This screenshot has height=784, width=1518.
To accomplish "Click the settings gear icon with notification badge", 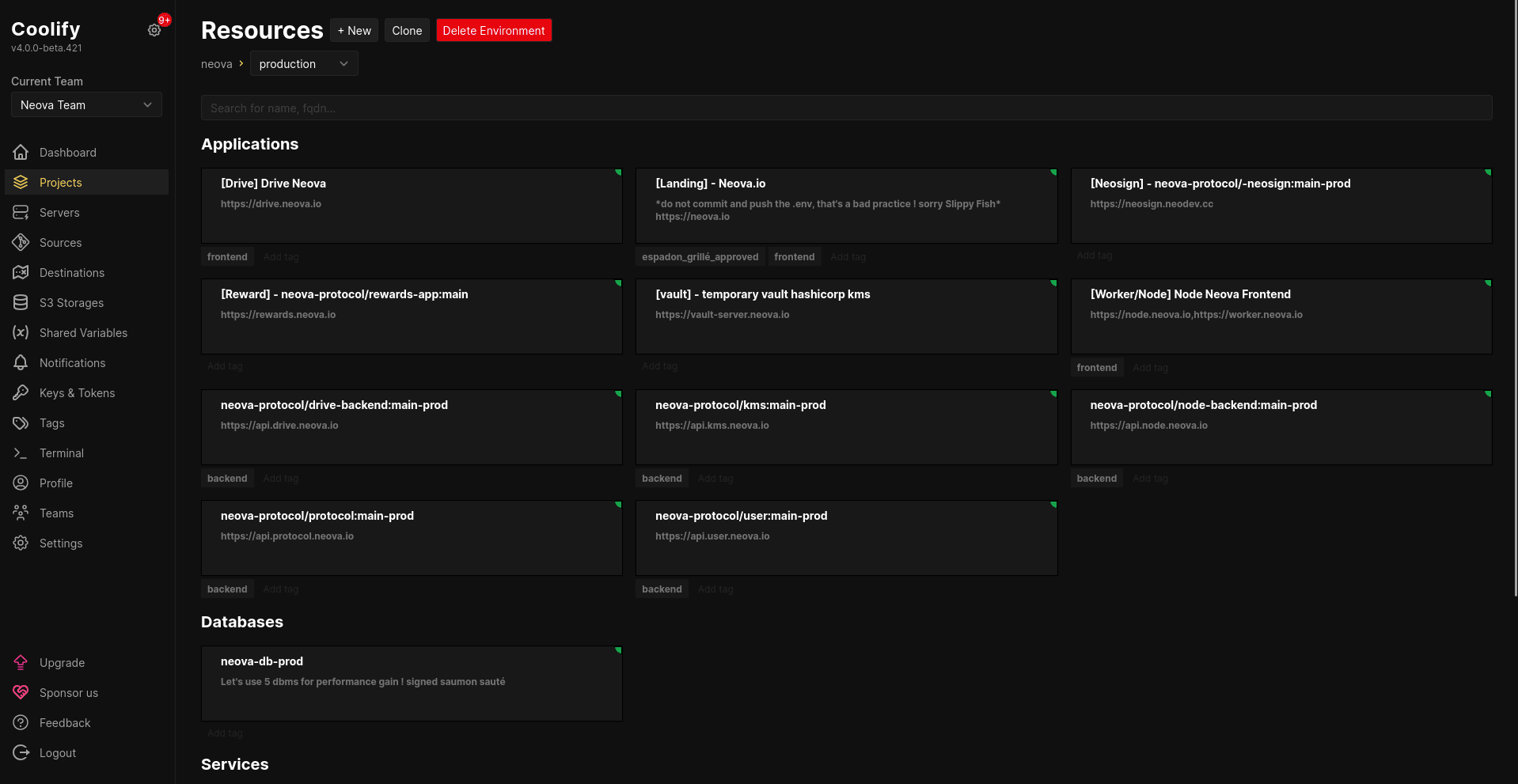I will 154,30.
